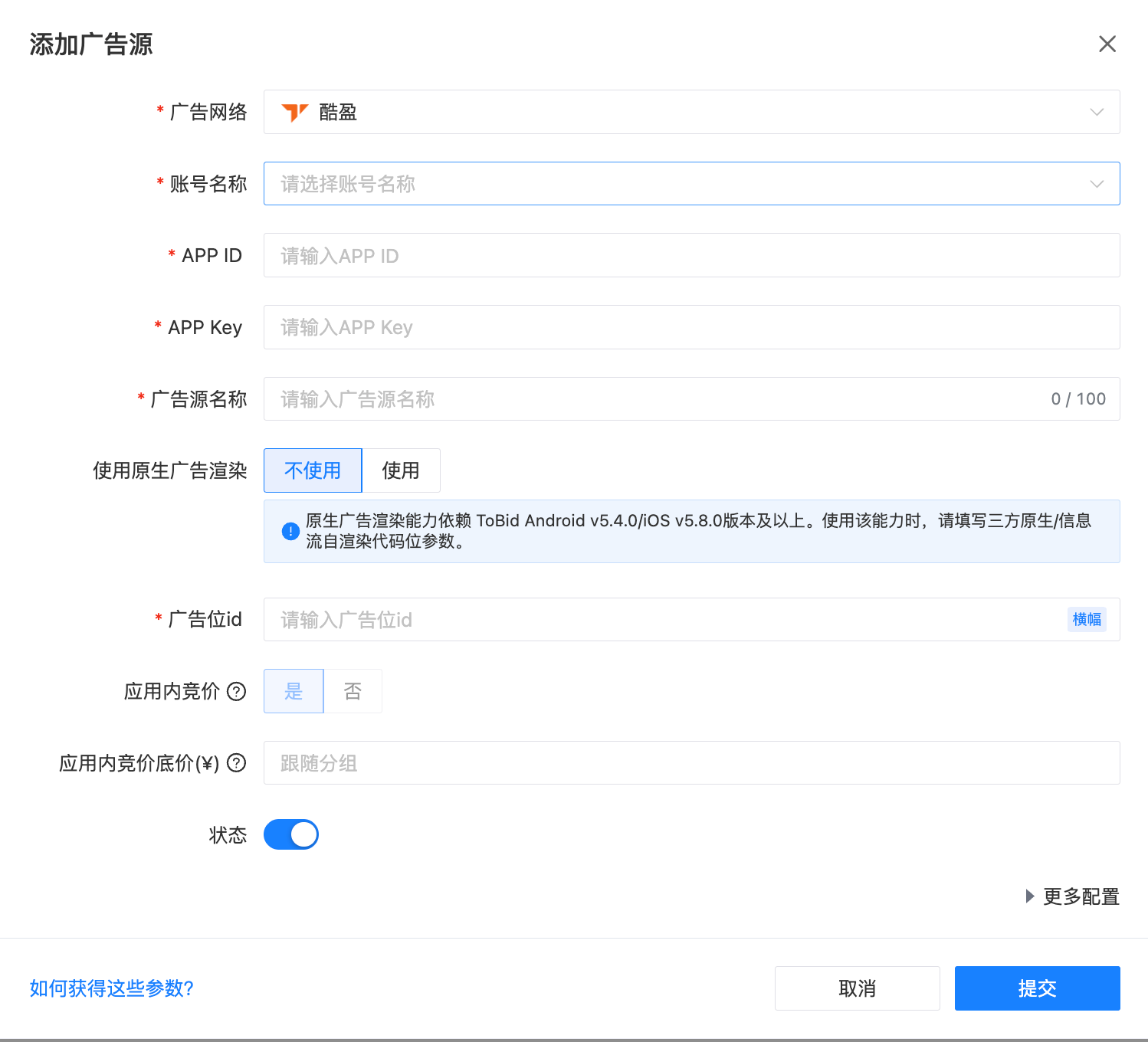
Task: Click the 添加广告源 dialog title
Action: (x=91, y=44)
